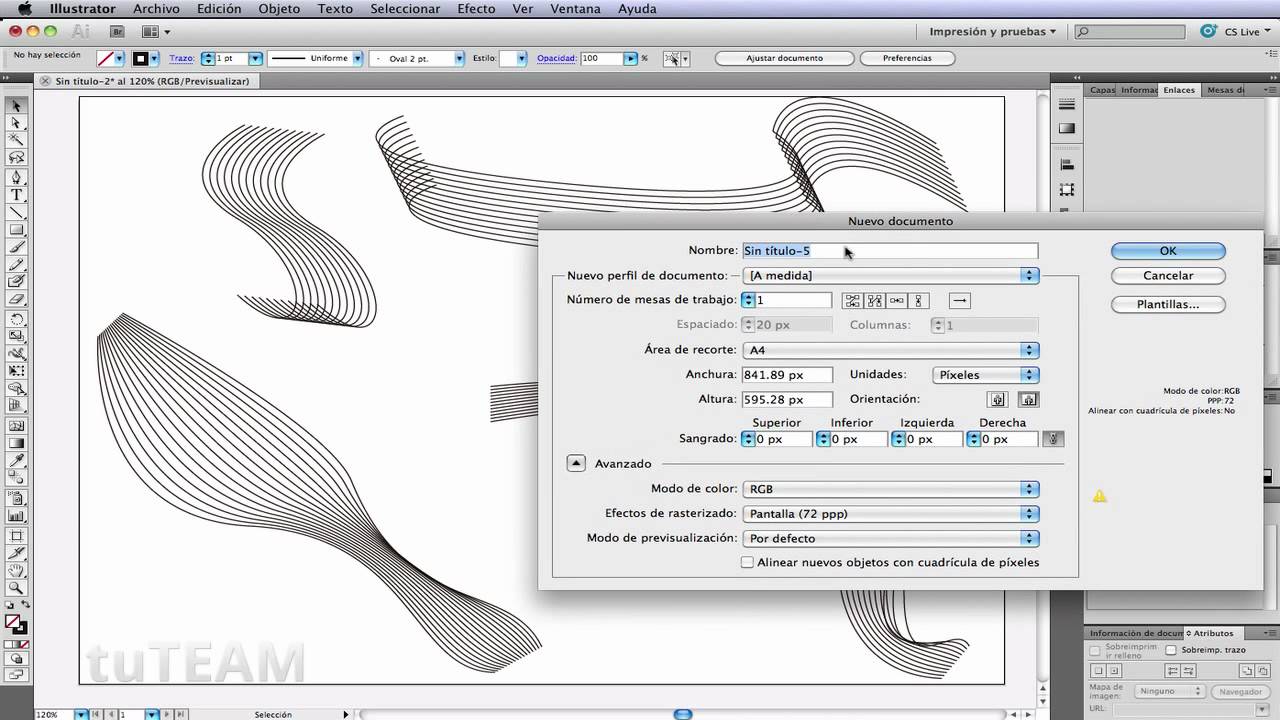Open the Edición menu

[219, 9]
